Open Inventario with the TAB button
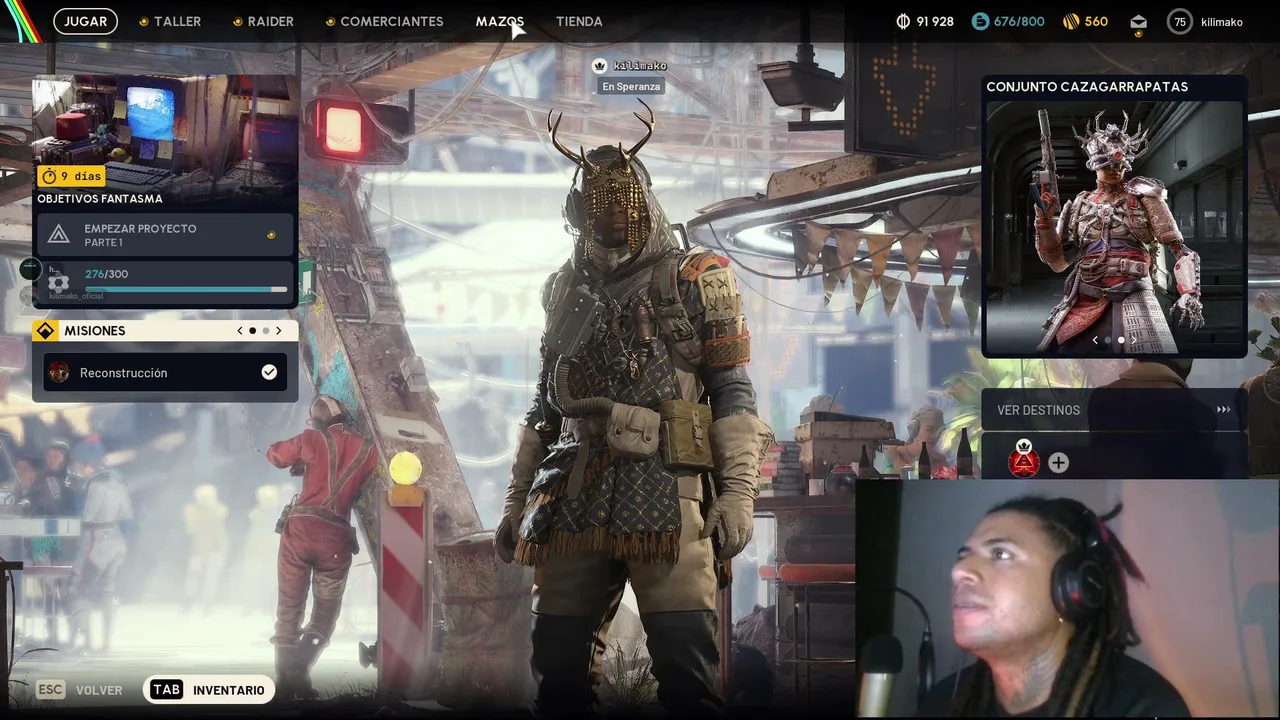Screen dimensions: 1280x720 point(208,690)
